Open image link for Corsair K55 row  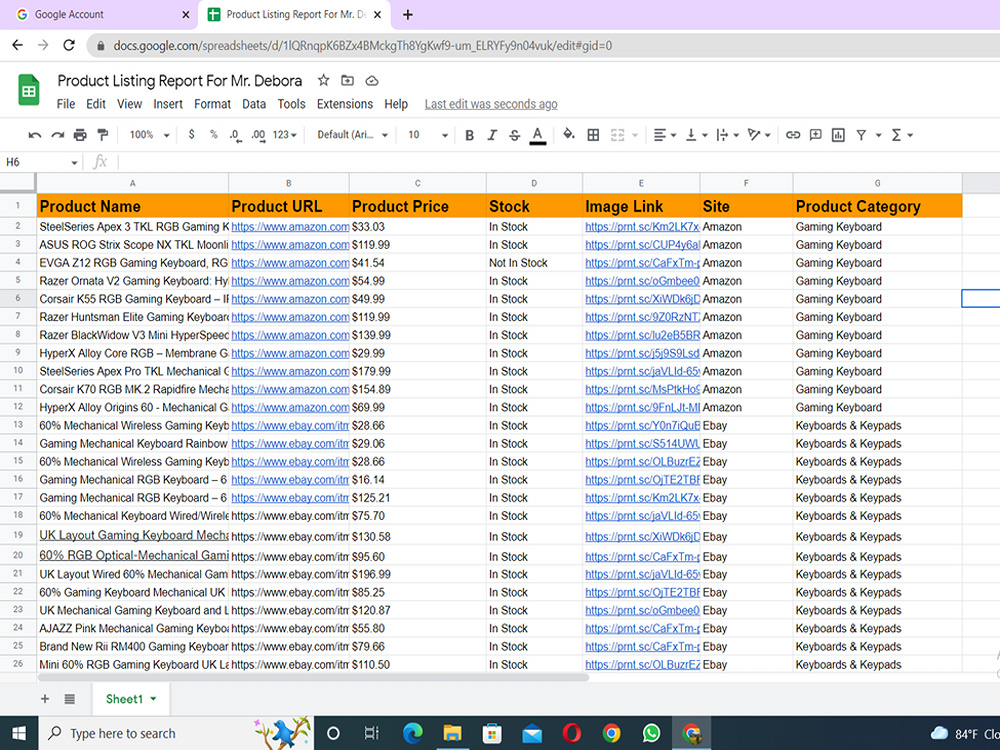(642, 299)
